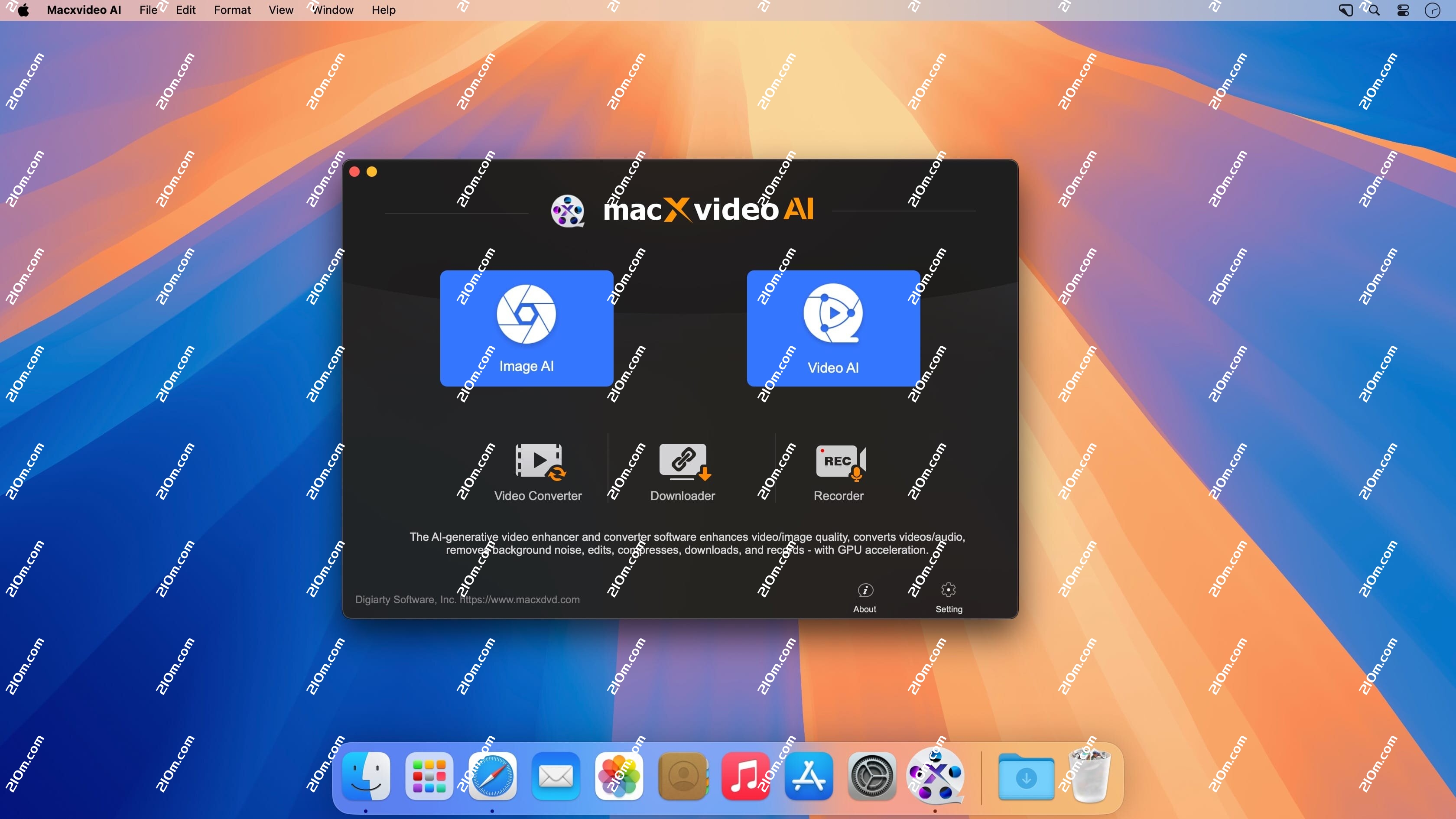Open the Help menu
The image size is (1456, 819).
pyautogui.click(x=383, y=10)
